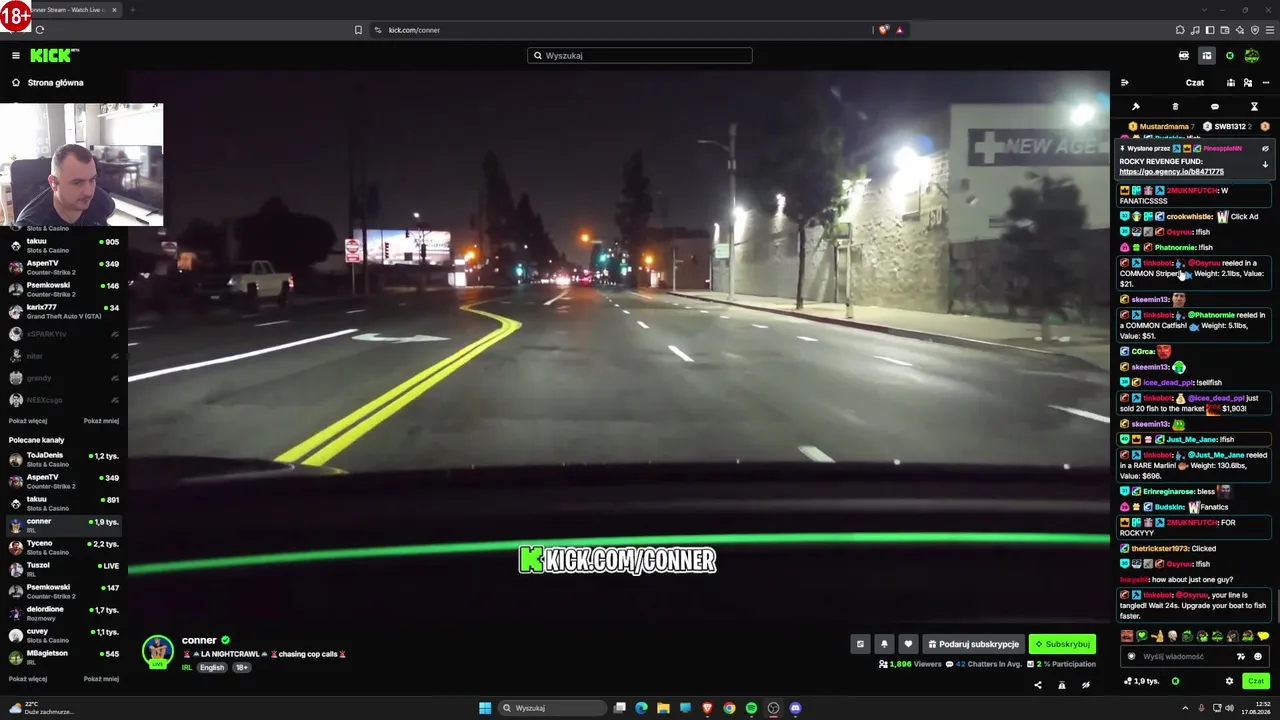Open the pinned go.egency.io link
The image size is (1280, 720).
coord(1171,172)
